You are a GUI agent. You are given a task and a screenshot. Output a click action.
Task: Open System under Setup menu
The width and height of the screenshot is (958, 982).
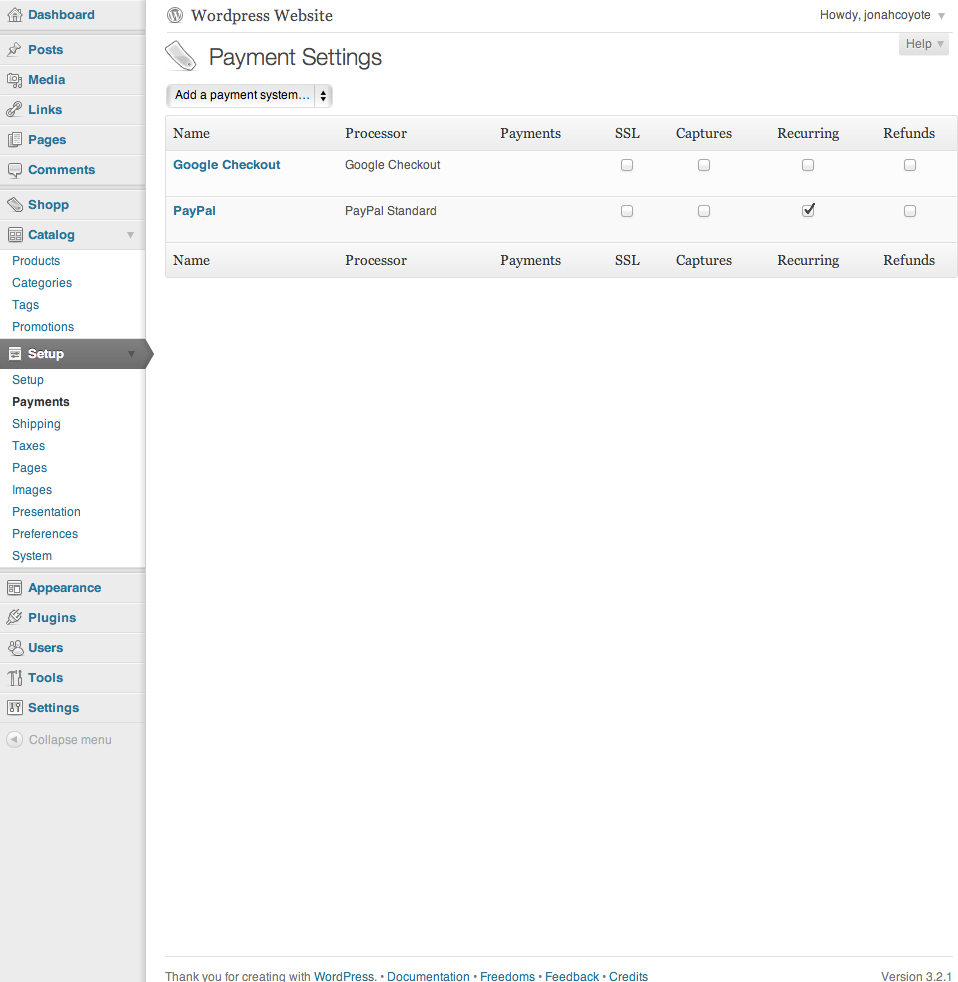click(32, 556)
